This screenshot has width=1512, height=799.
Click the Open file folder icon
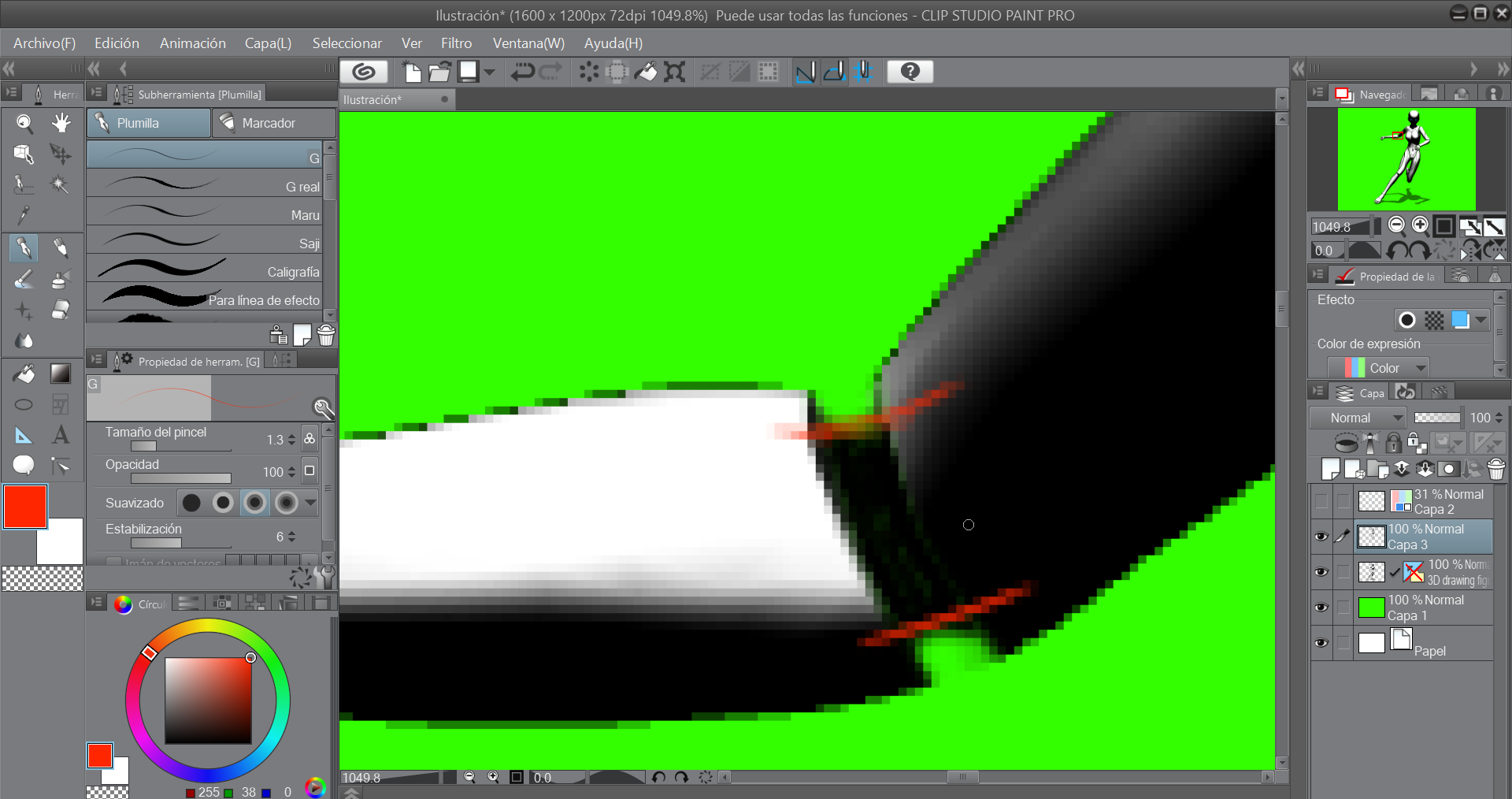tap(439, 72)
